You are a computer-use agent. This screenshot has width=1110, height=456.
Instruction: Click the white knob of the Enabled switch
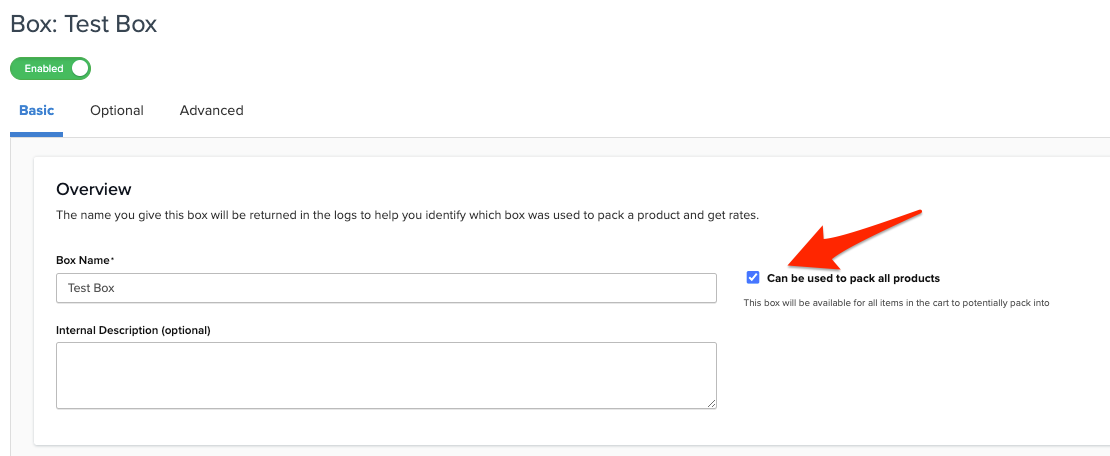(x=80, y=69)
